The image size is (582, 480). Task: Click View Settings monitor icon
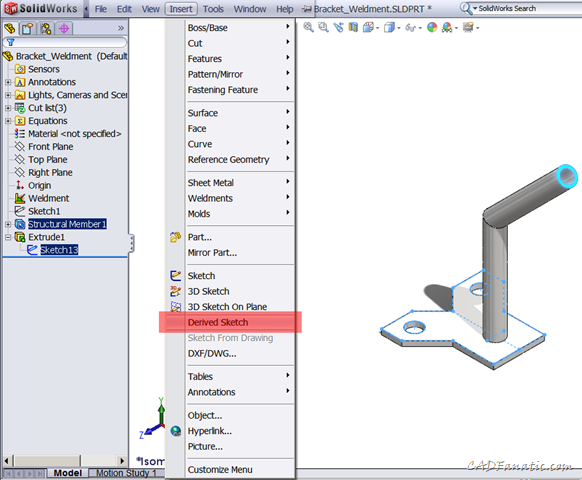tap(468, 27)
